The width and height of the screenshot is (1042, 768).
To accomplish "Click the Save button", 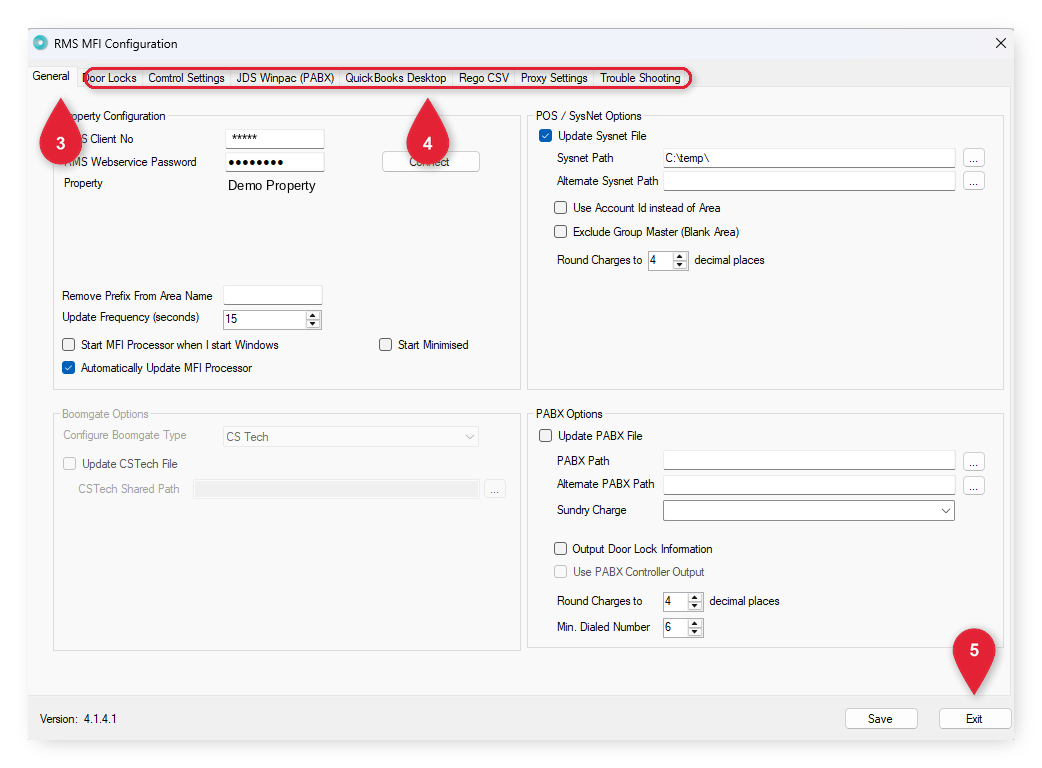I will (881, 719).
